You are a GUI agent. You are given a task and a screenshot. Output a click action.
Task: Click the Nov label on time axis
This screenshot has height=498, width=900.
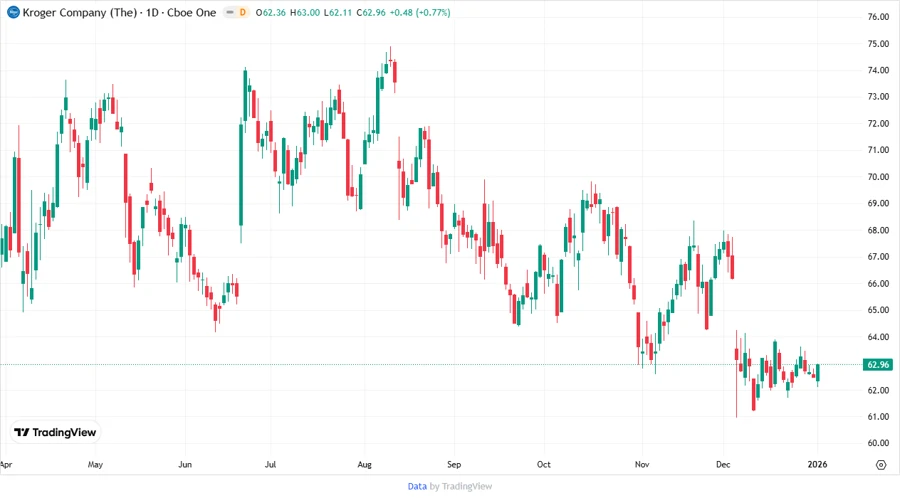coord(642,464)
